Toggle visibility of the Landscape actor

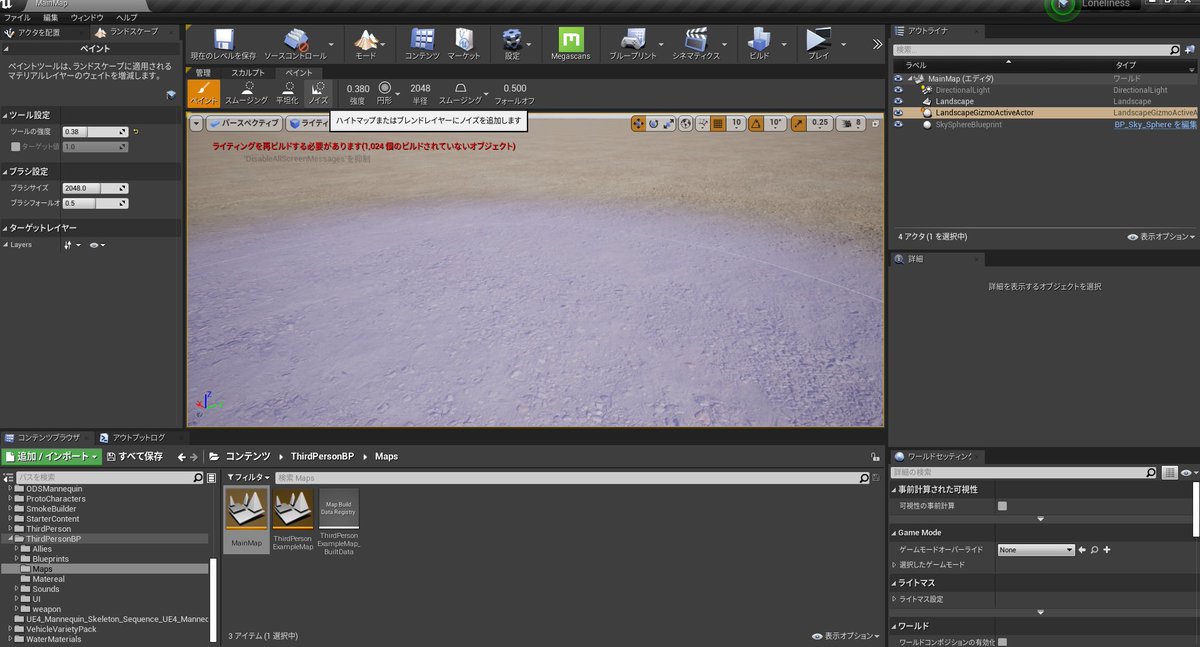898,101
